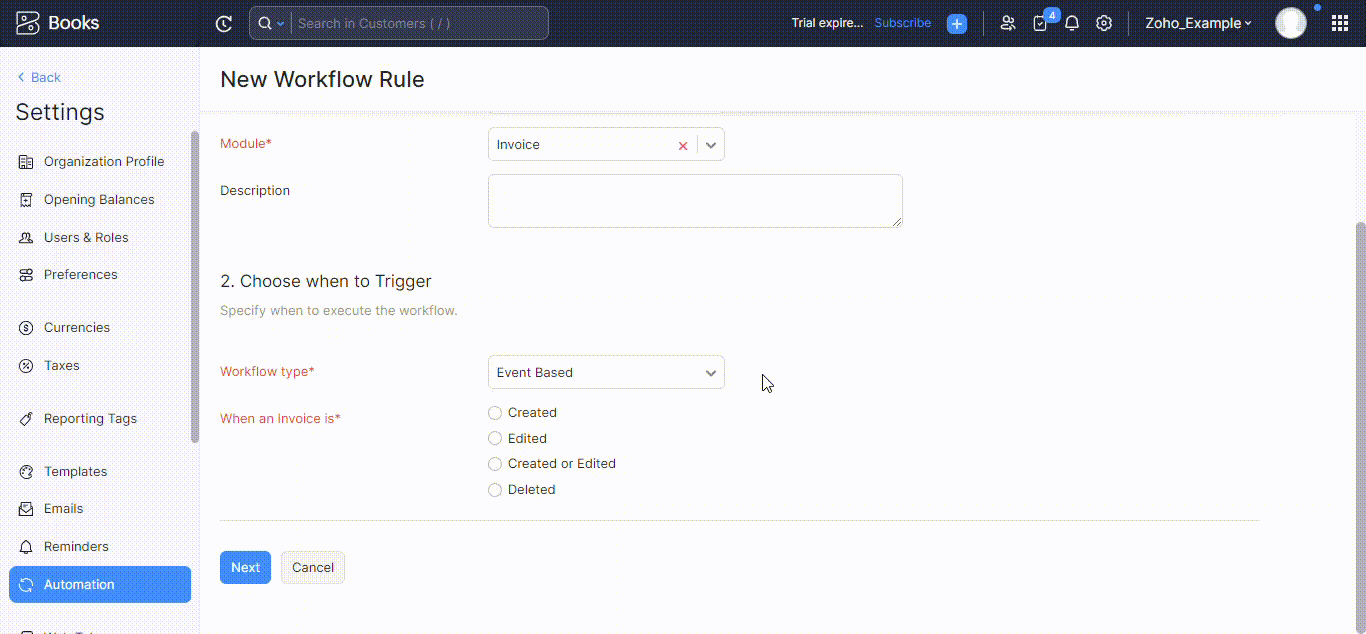Choose the Created or Edited trigger option
The image size is (1366, 634).
[495, 463]
